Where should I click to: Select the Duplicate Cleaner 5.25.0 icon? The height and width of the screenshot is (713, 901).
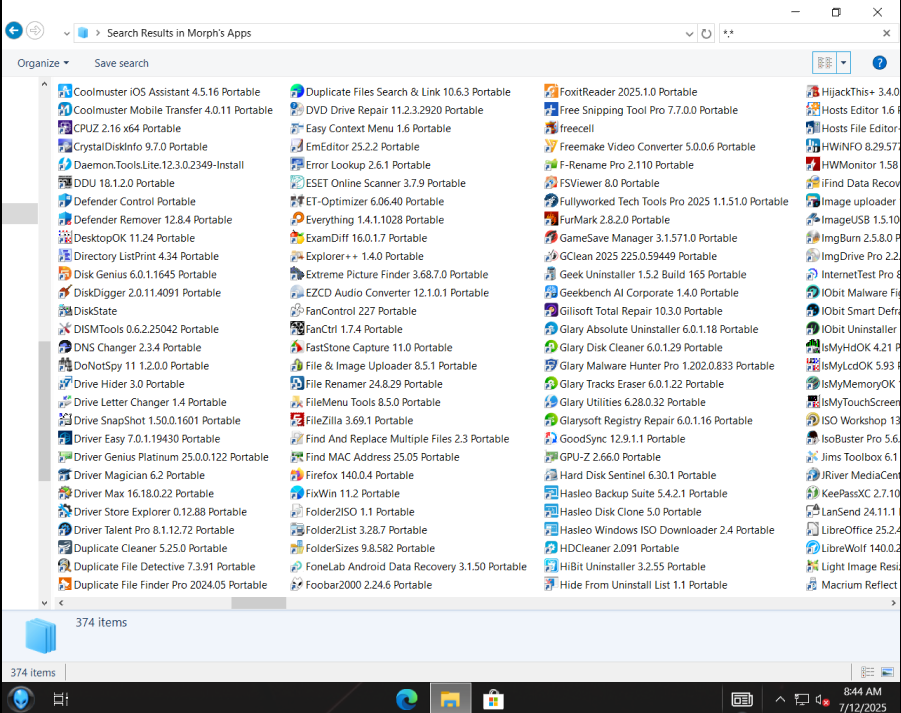pyautogui.click(x=65, y=548)
